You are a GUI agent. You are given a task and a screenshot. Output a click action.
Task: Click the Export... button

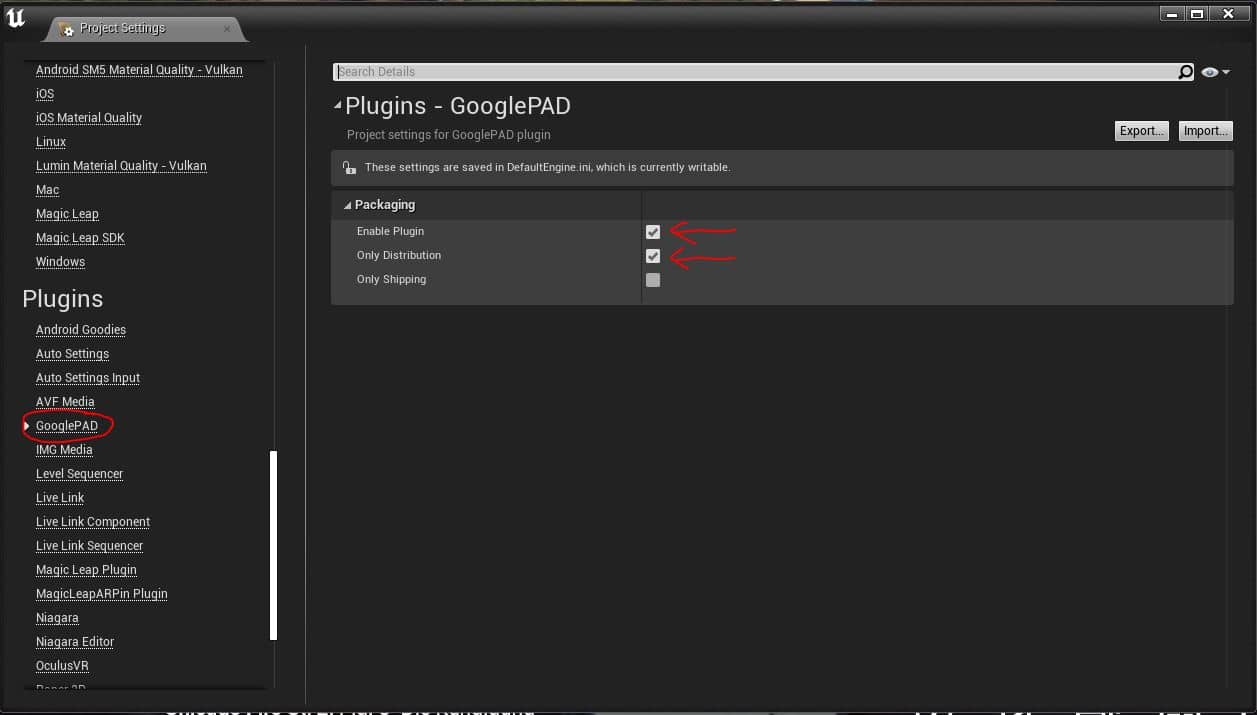pyautogui.click(x=1141, y=131)
